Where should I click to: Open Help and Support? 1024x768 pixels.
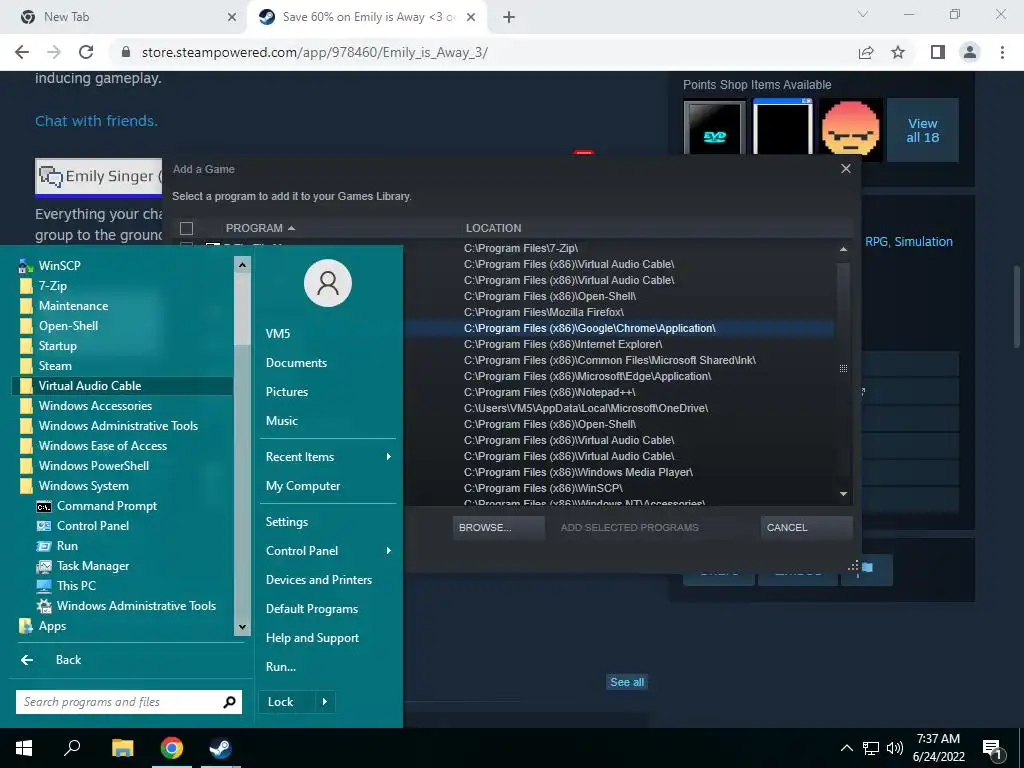click(x=312, y=638)
